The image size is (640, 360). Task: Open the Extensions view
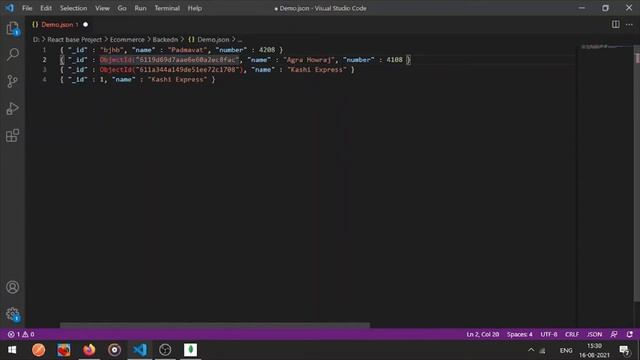[13, 136]
